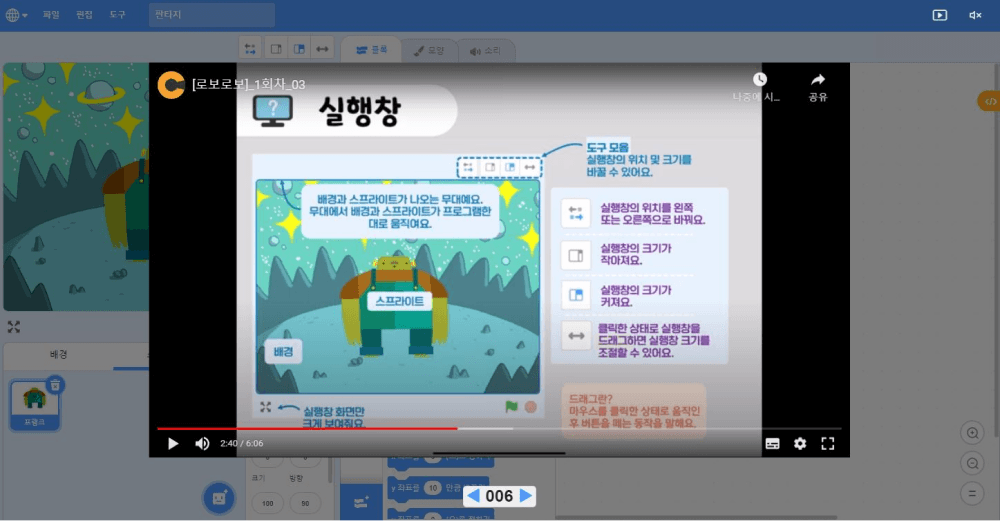Open the 파일 menu
This screenshot has height=521, width=1000.
(x=51, y=15)
